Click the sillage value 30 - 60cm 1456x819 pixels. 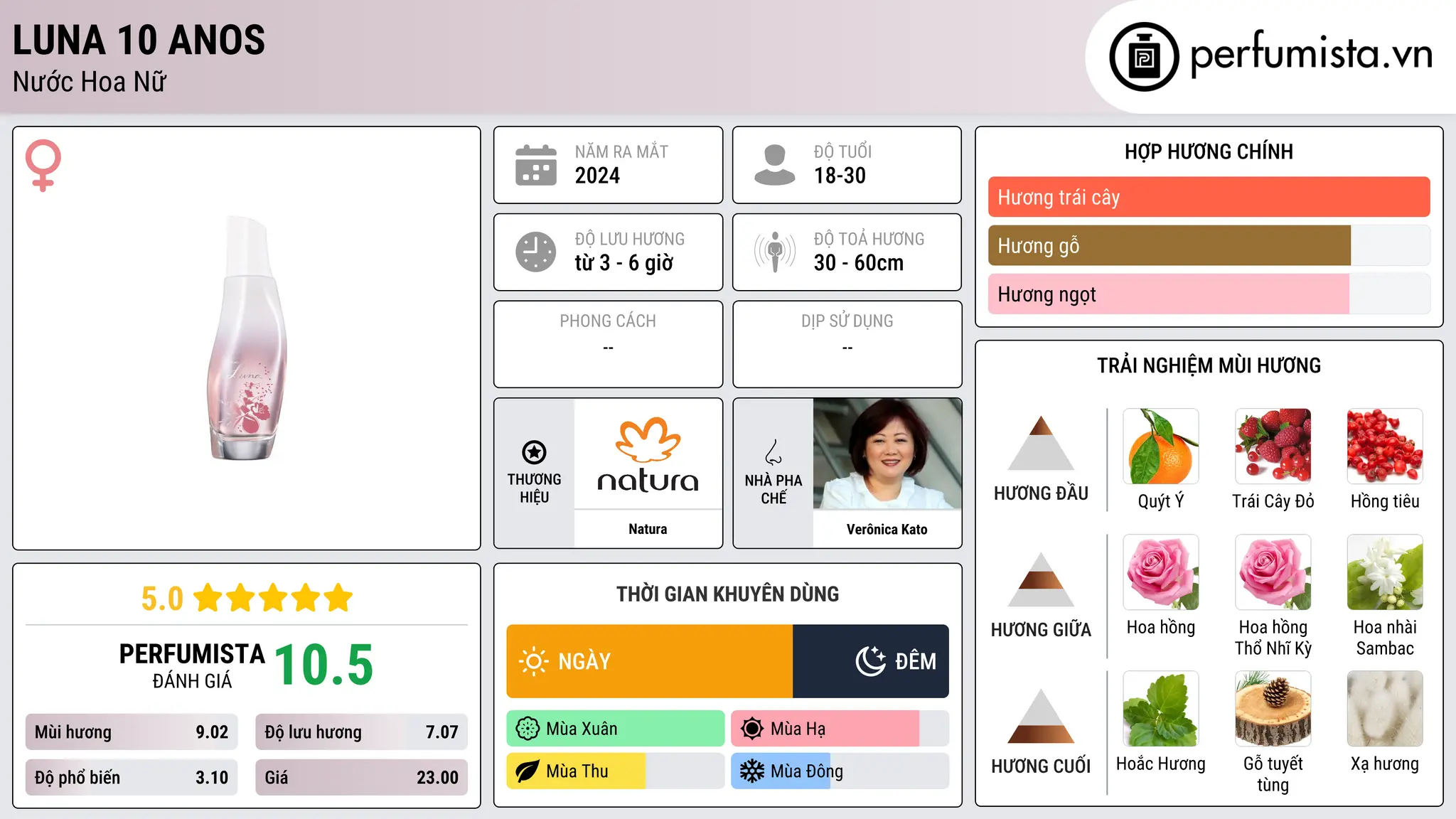[x=859, y=263]
